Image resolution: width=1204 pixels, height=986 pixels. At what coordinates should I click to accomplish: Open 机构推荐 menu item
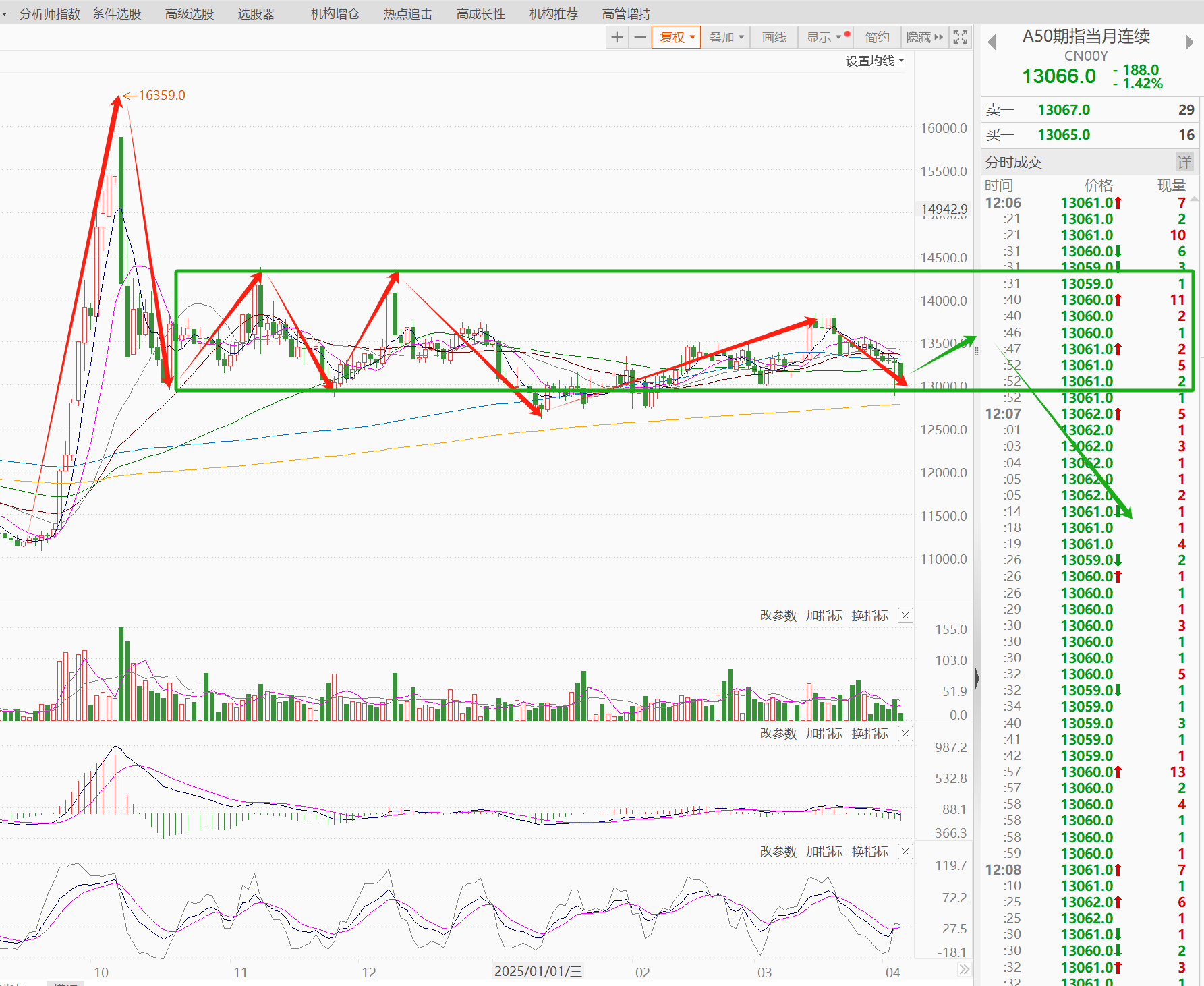[x=554, y=14]
